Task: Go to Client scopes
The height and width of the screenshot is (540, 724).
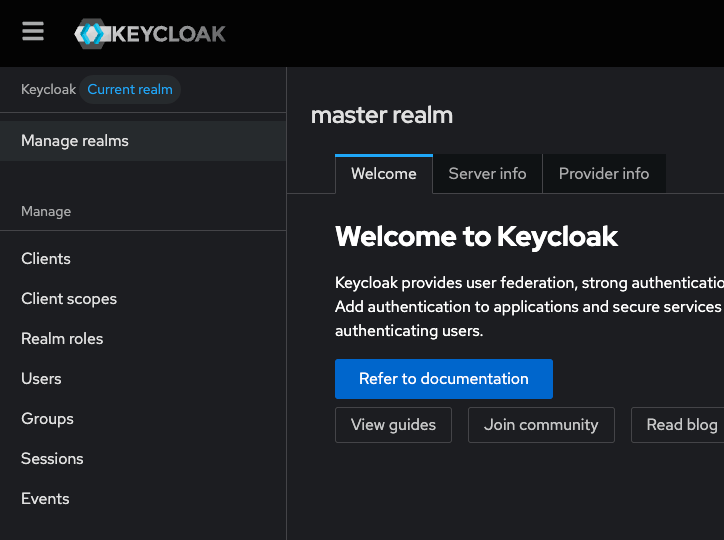Action: pyautogui.click(x=143, y=299)
